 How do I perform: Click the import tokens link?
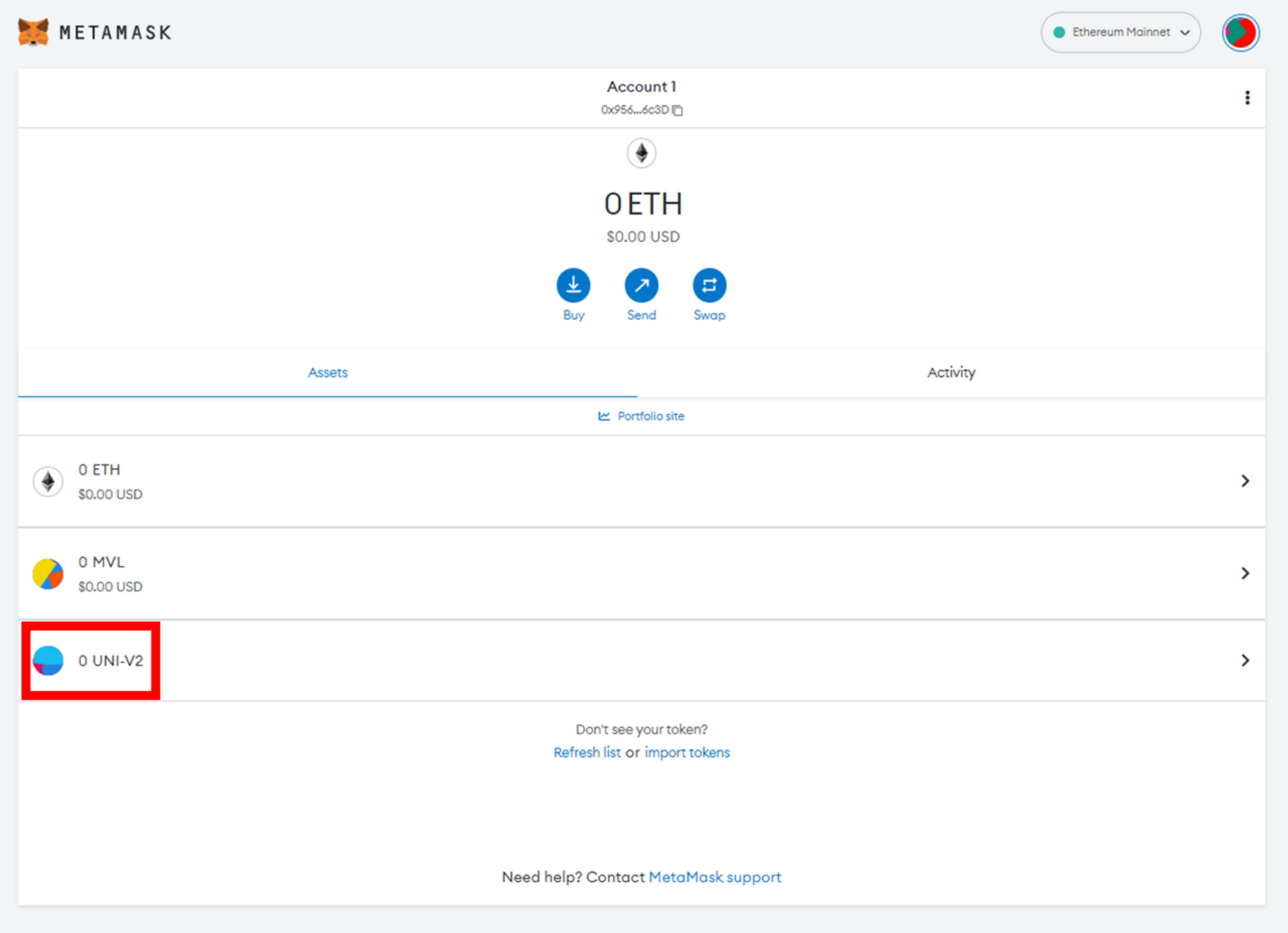pyautogui.click(x=687, y=753)
